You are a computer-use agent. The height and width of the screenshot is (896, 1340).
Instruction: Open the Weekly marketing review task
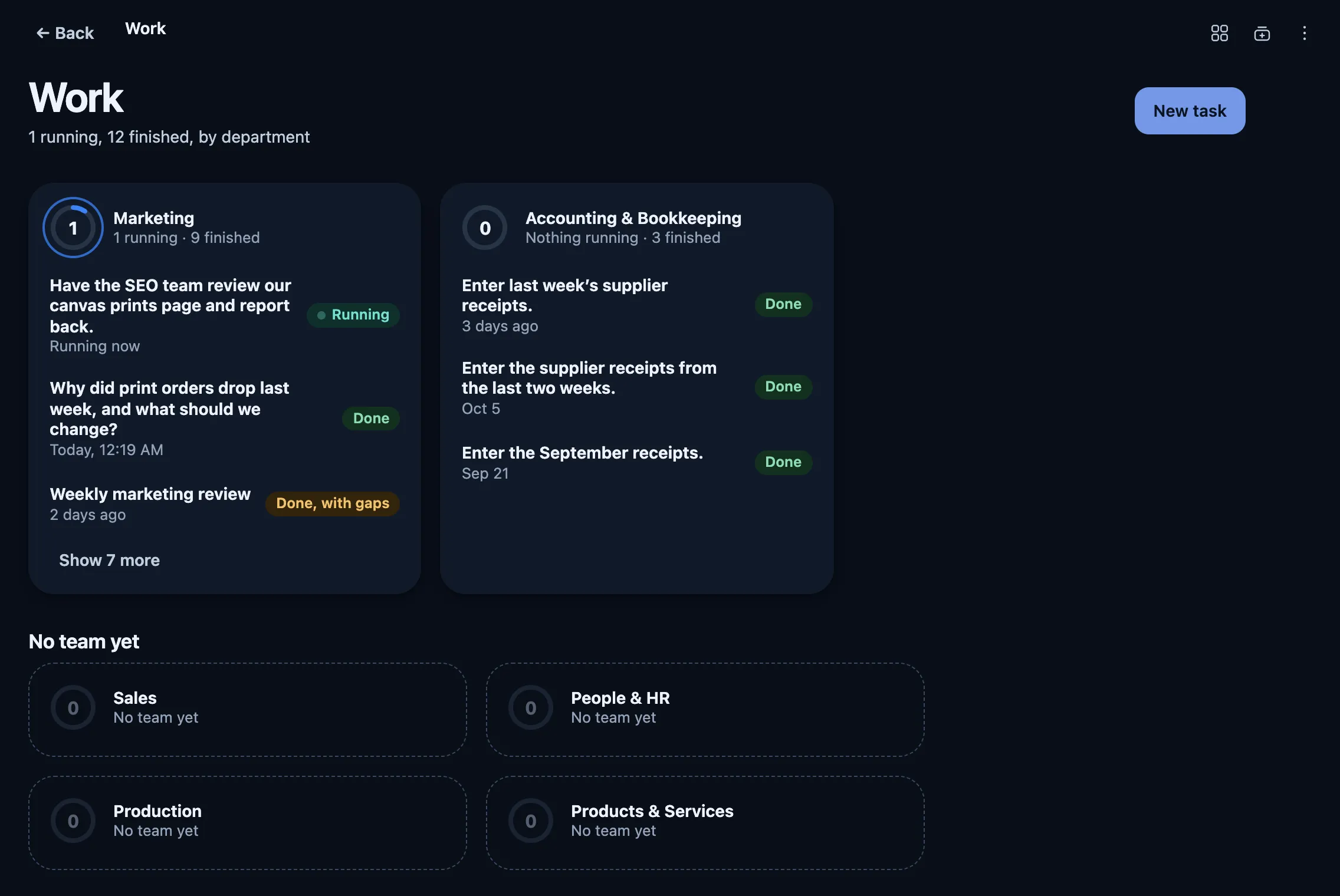225,504
